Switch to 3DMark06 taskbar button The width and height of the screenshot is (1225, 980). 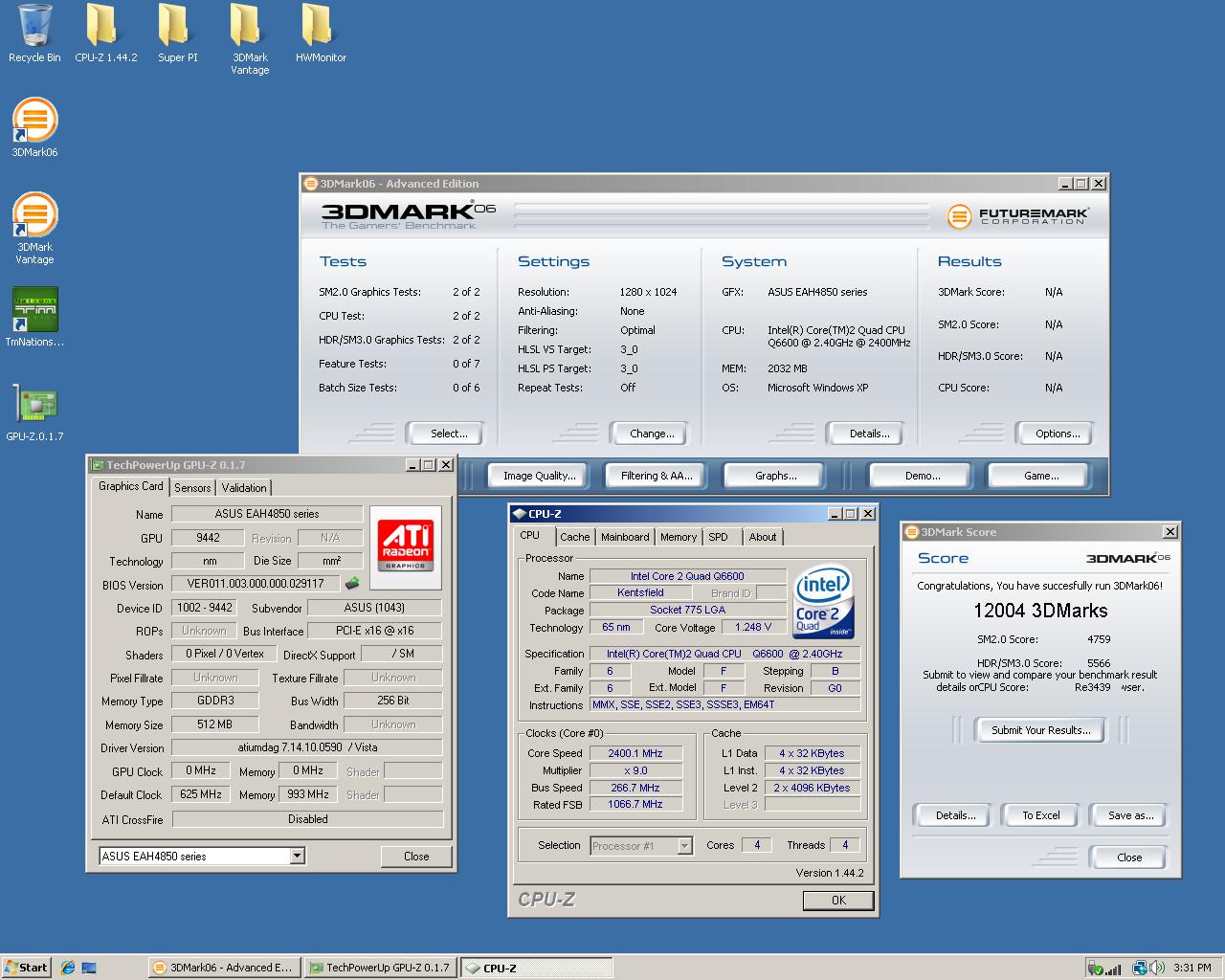pyautogui.click(x=224, y=968)
